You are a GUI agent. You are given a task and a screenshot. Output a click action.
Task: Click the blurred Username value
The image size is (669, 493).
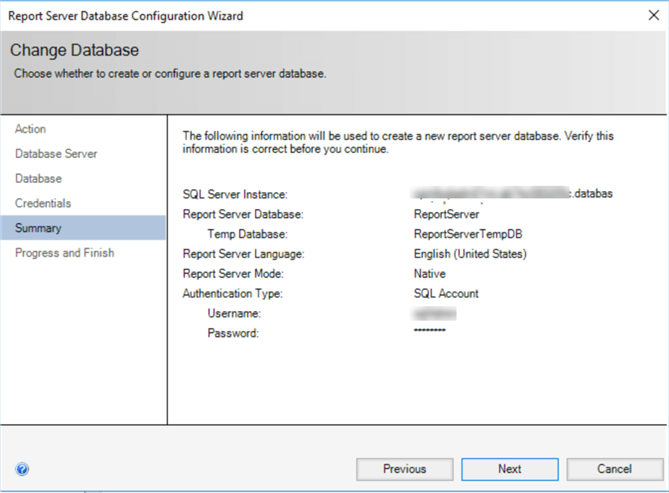[433, 313]
